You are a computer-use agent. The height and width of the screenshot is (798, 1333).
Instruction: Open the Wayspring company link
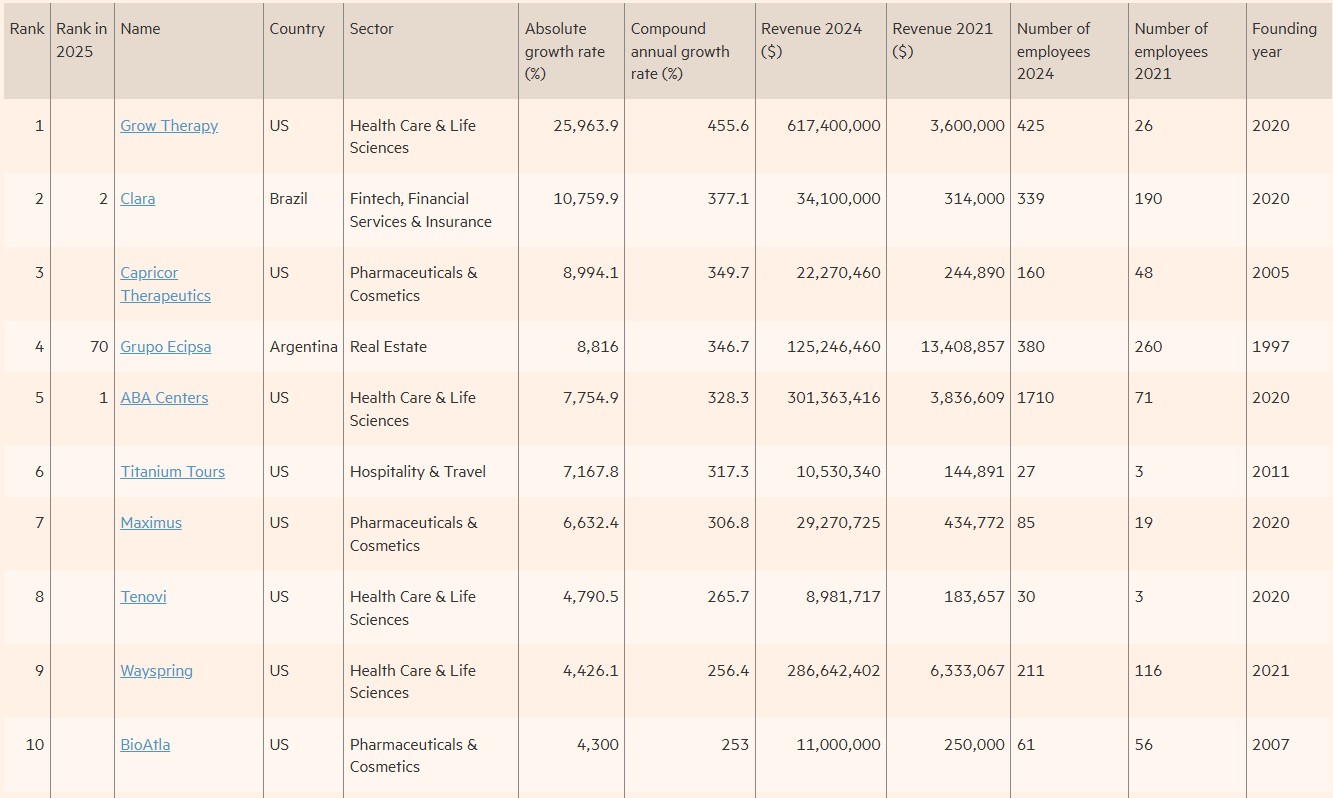[156, 671]
